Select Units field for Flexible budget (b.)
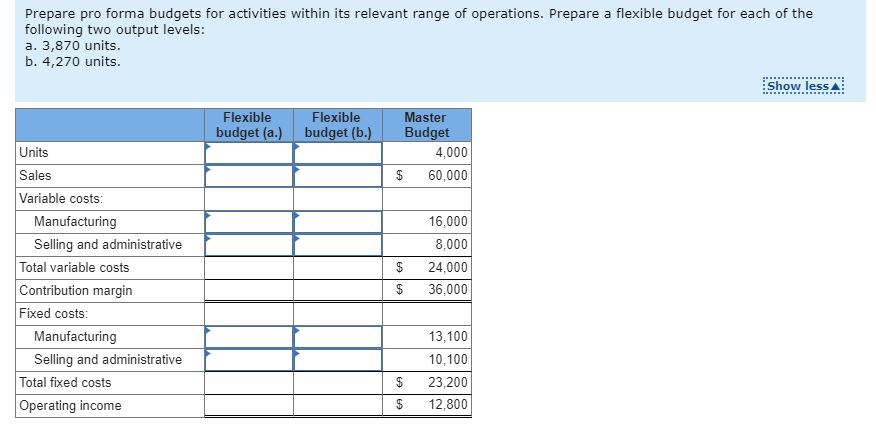 (338, 153)
